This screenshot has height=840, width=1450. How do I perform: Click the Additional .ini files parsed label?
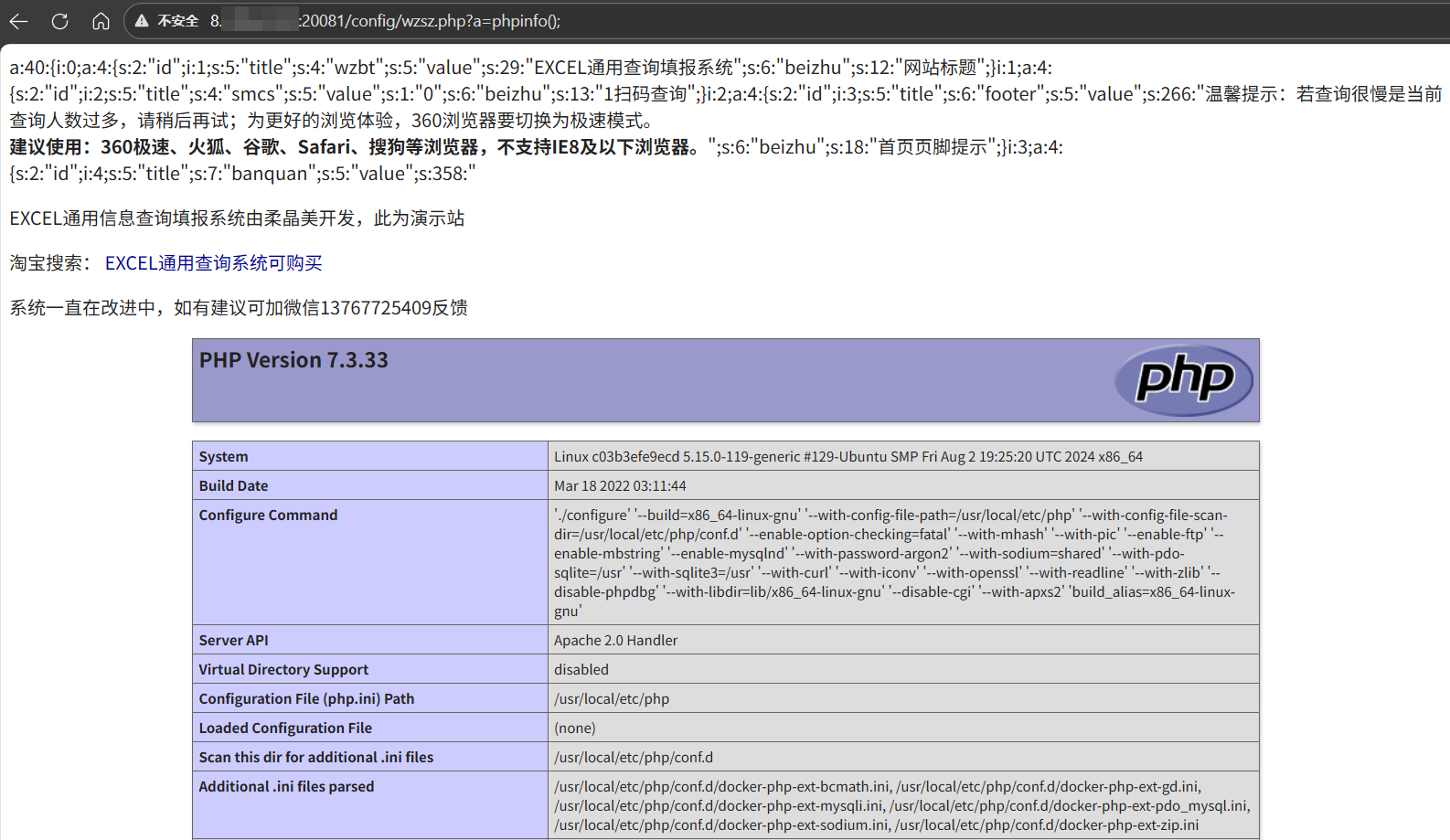[286, 786]
